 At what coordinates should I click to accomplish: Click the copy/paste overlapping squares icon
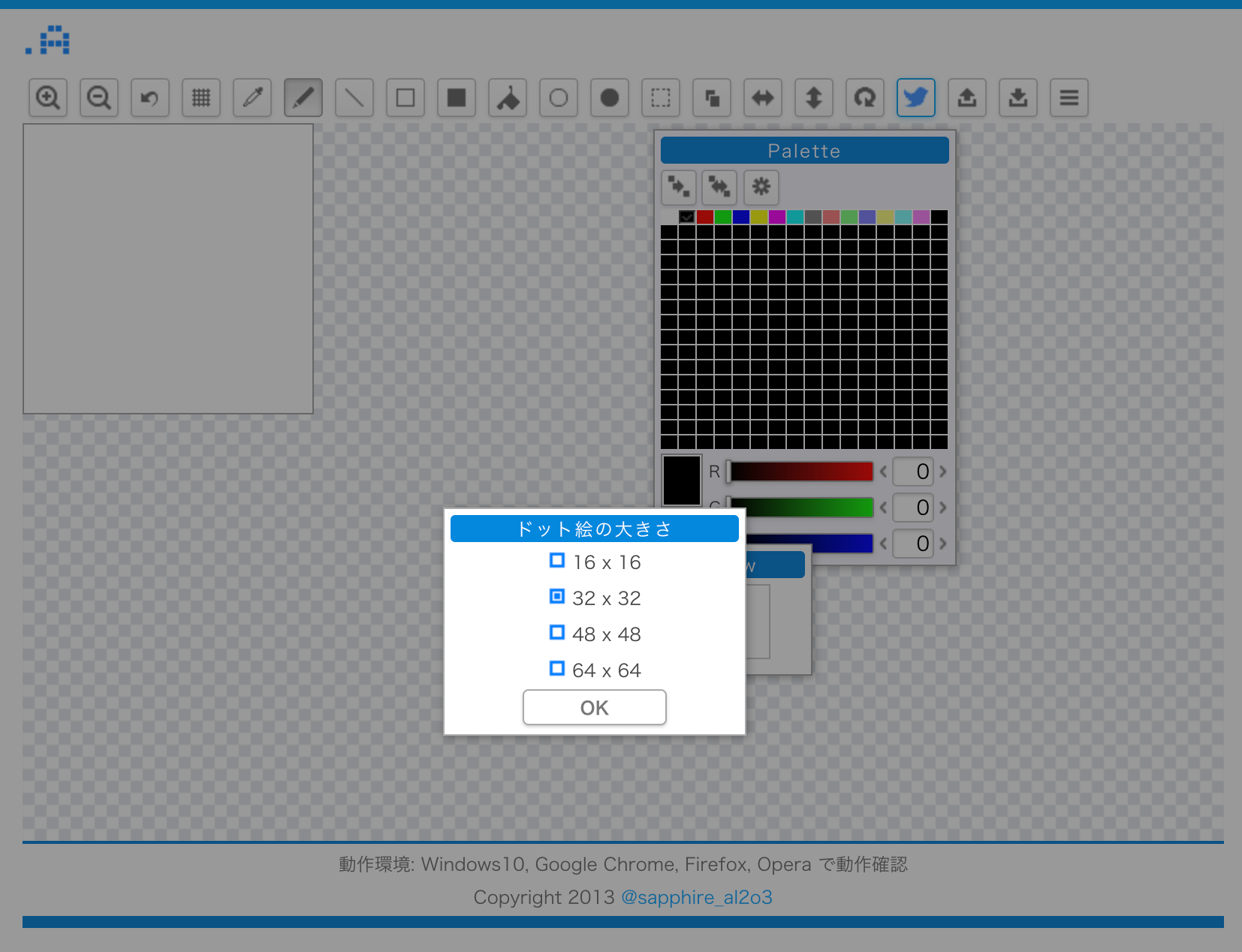pos(712,98)
